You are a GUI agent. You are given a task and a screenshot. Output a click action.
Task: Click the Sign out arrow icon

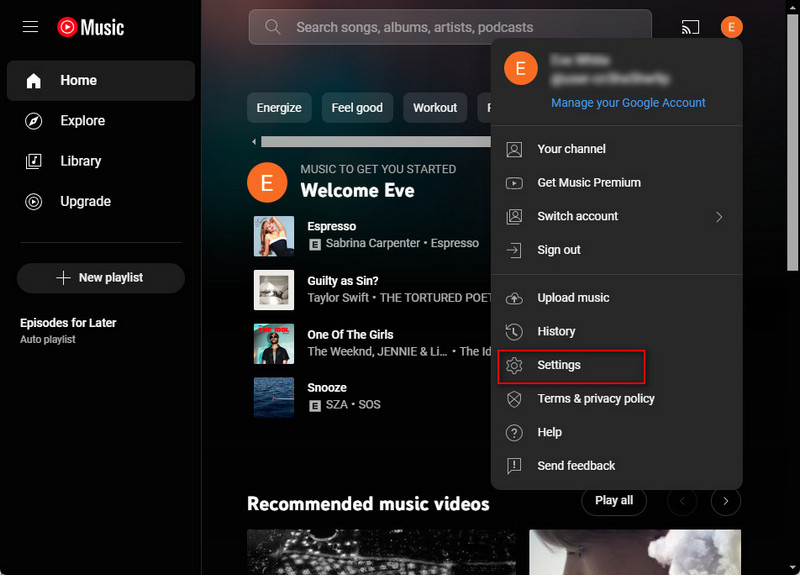pos(514,250)
